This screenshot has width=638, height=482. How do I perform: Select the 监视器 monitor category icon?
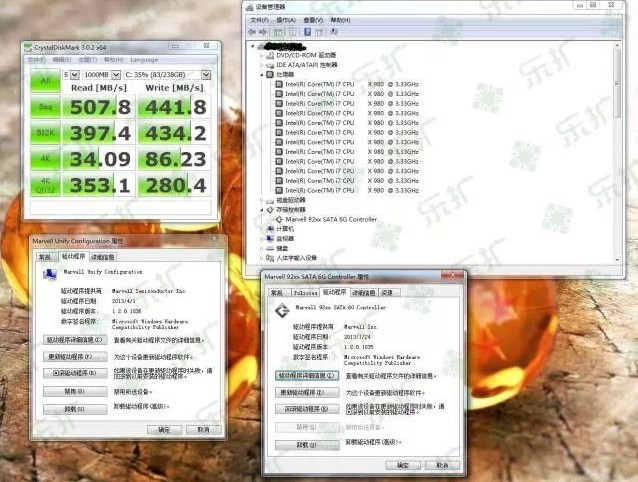(270, 239)
